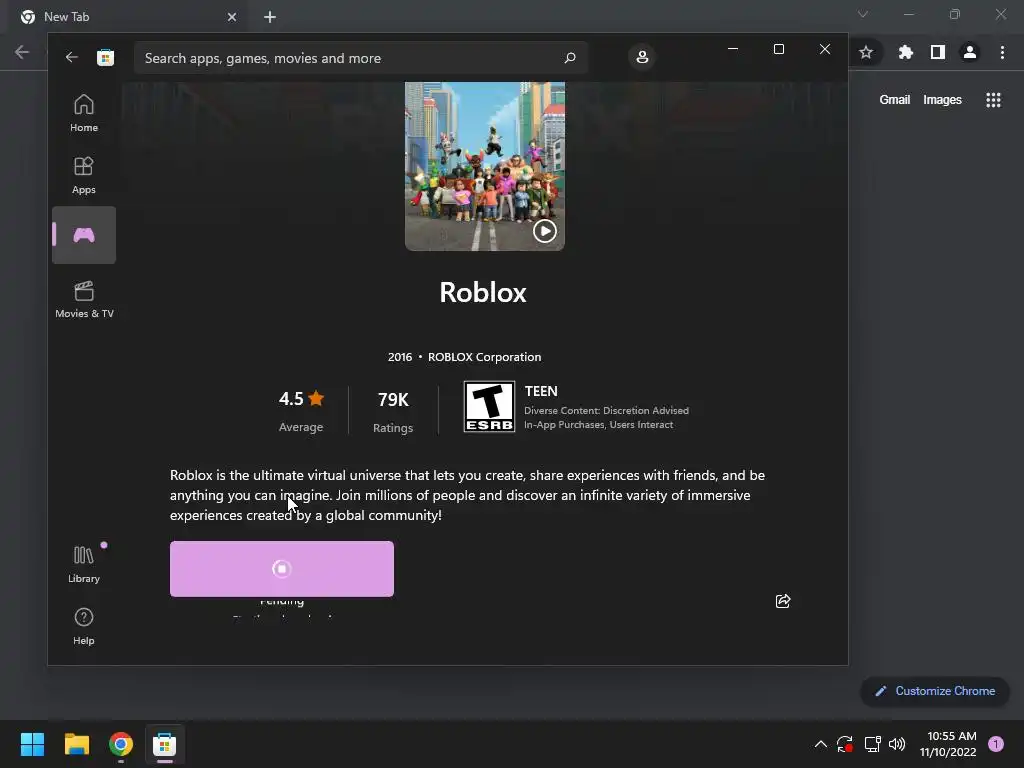The image size is (1024, 768).
Task: Open Chrome from the taskbar
Action: click(x=121, y=744)
